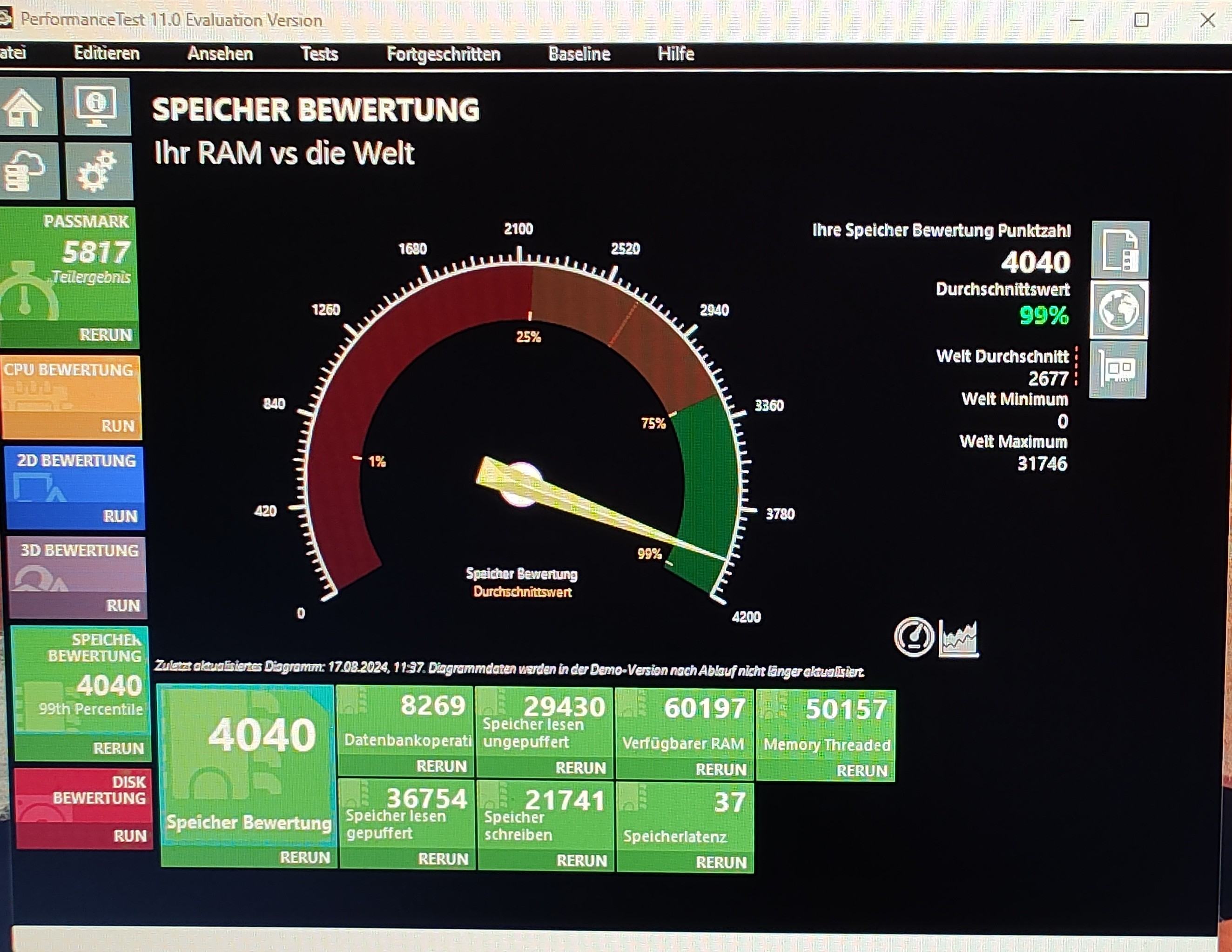Switch to the gauge dial view icon
Image resolution: width=1232 pixels, height=952 pixels.
pos(914,637)
